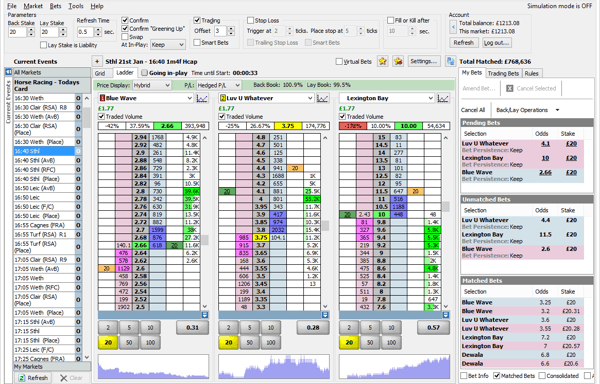This screenshot has height=384, width=600.
Task: Open the File menu
Action: [12, 6]
